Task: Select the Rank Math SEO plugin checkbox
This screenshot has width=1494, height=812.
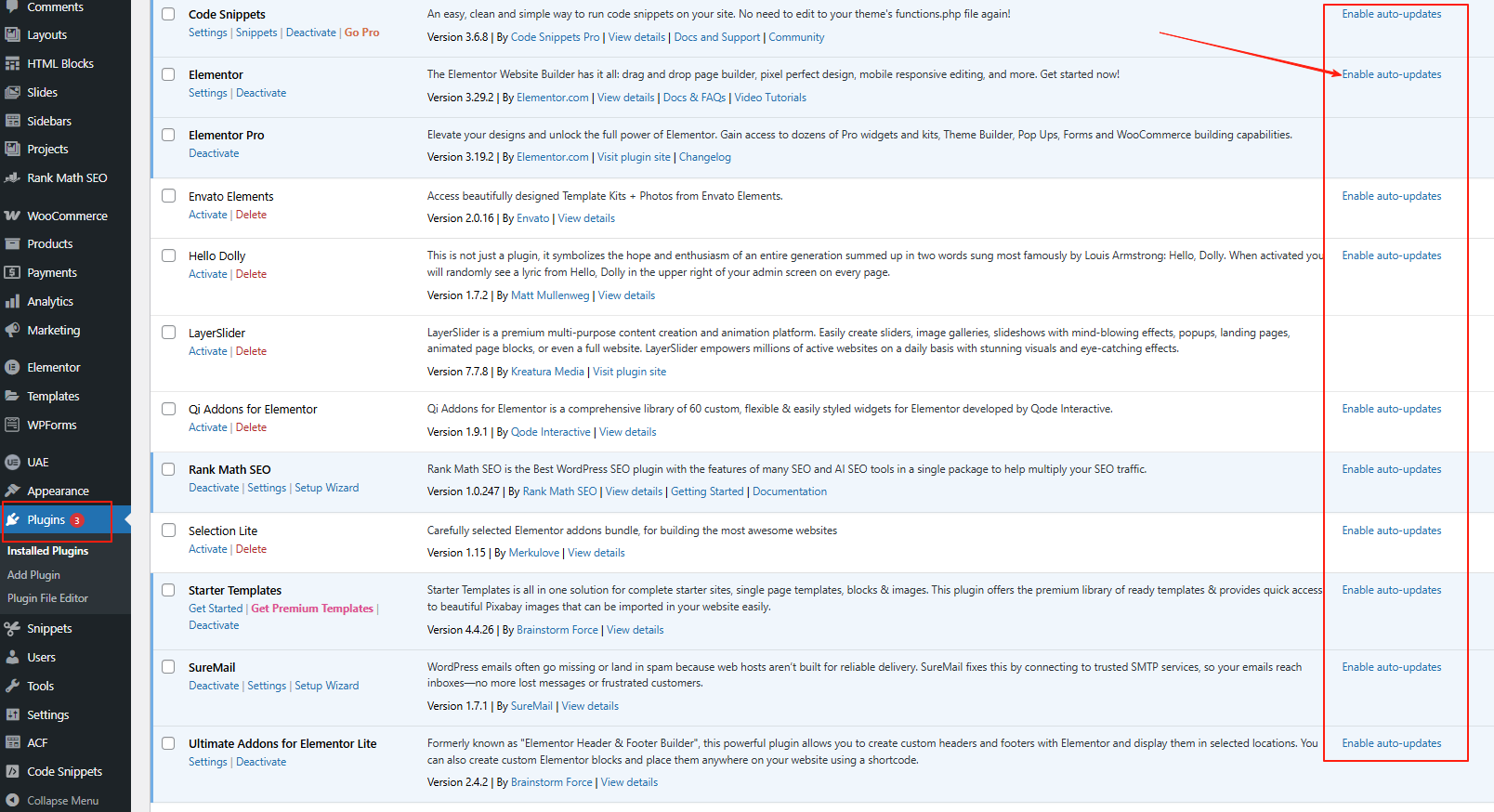Action: (x=168, y=469)
